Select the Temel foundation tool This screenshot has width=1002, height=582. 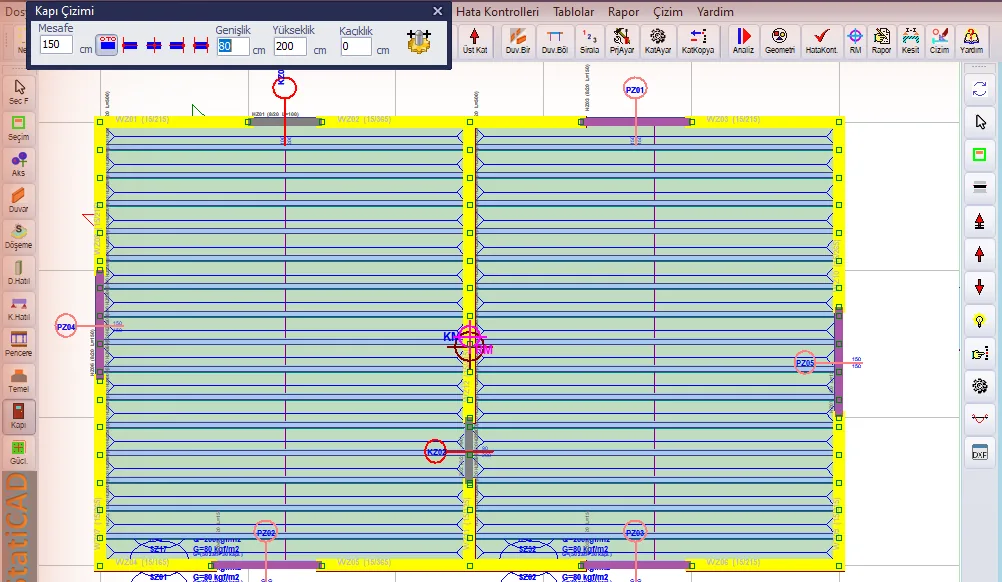point(19,380)
